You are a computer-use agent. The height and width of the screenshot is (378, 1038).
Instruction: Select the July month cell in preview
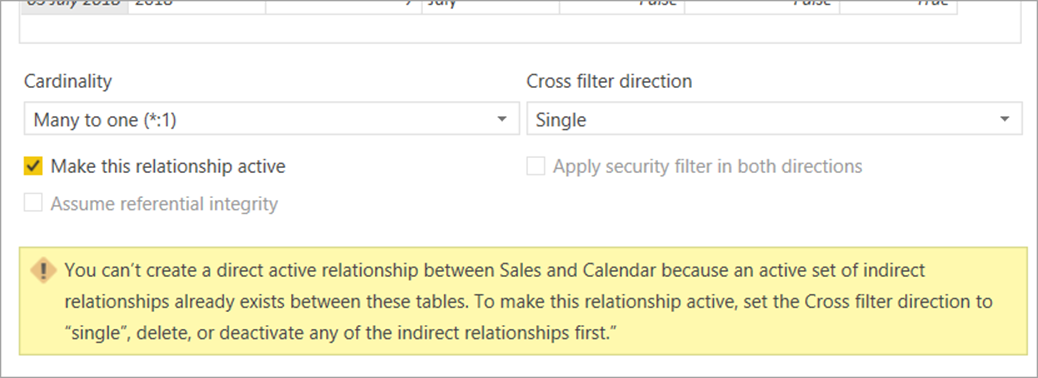pyautogui.click(x=491, y=6)
